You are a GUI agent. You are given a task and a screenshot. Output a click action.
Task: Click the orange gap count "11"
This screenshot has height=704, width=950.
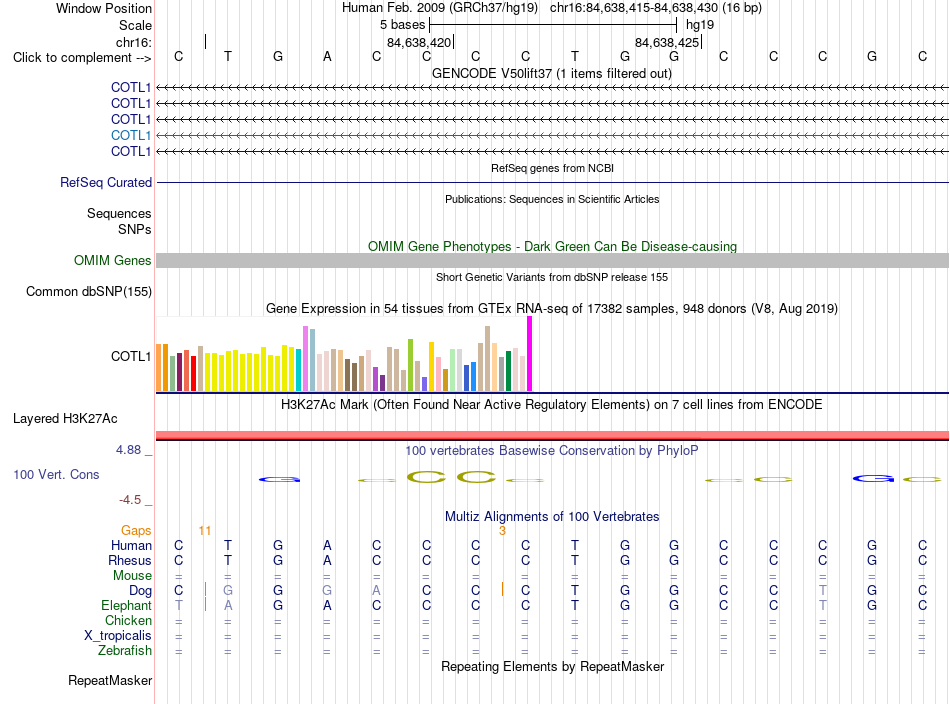tap(205, 531)
